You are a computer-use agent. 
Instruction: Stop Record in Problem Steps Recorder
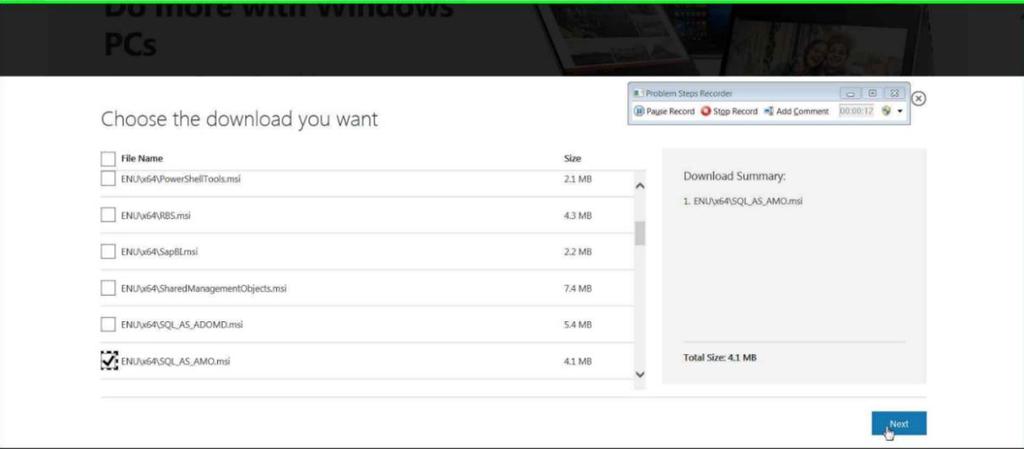coord(729,112)
